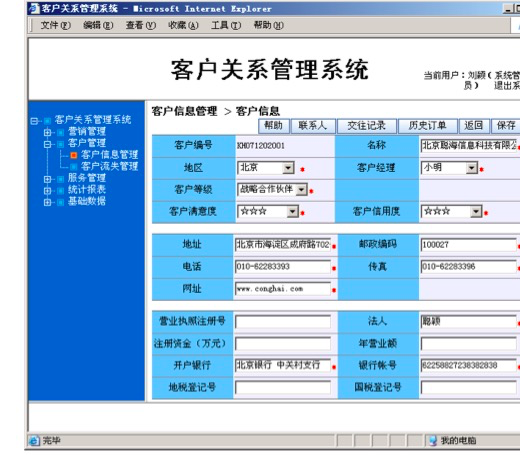Expand the 营销管理 tree node
Screen dimensions: 520x455
click(x=47, y=132)
